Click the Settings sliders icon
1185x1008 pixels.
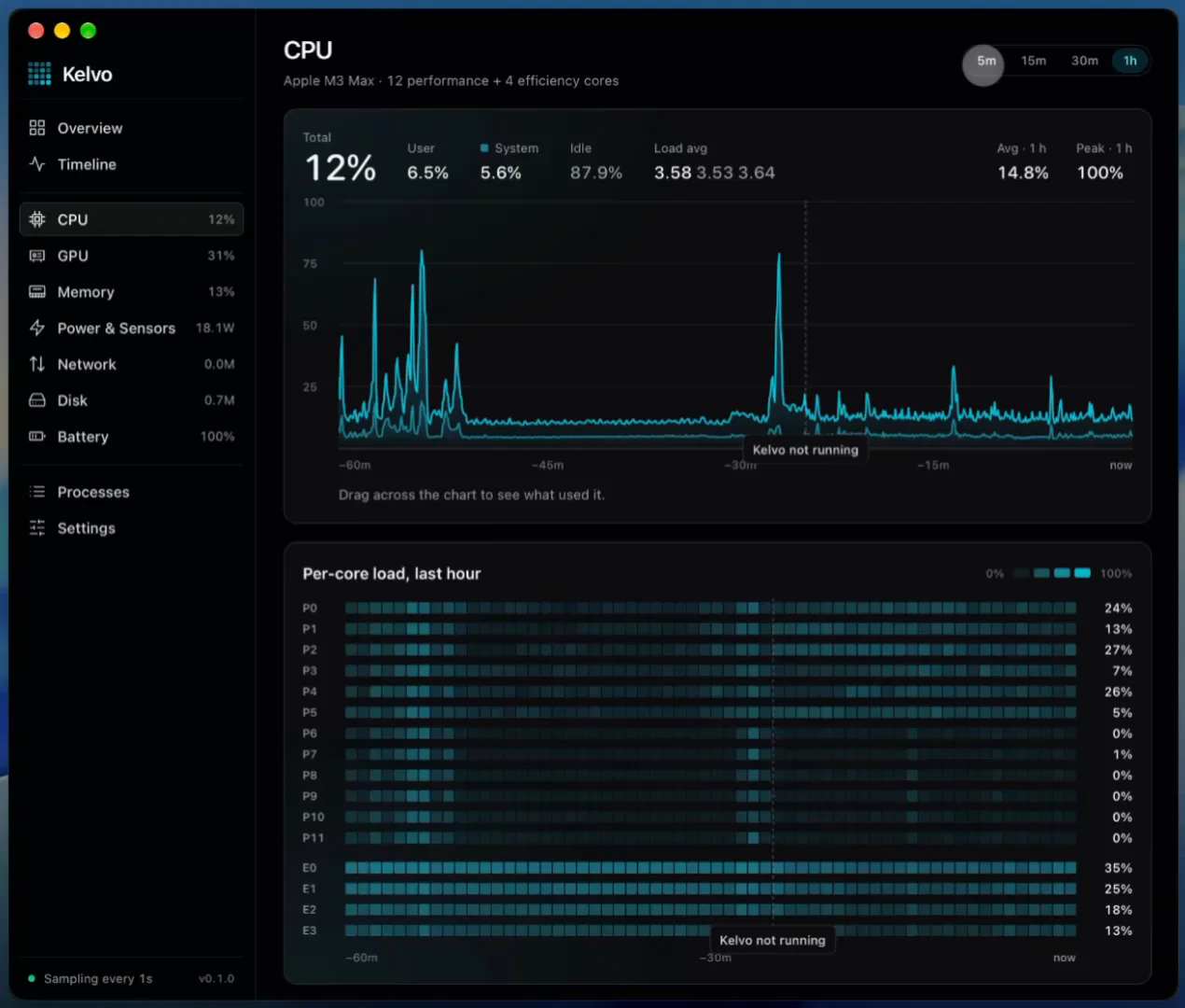(x=37, y=528)
